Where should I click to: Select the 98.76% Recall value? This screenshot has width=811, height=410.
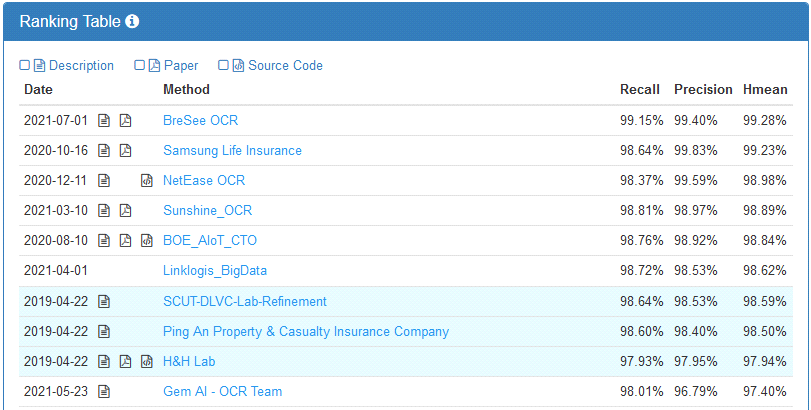[641, 240]
